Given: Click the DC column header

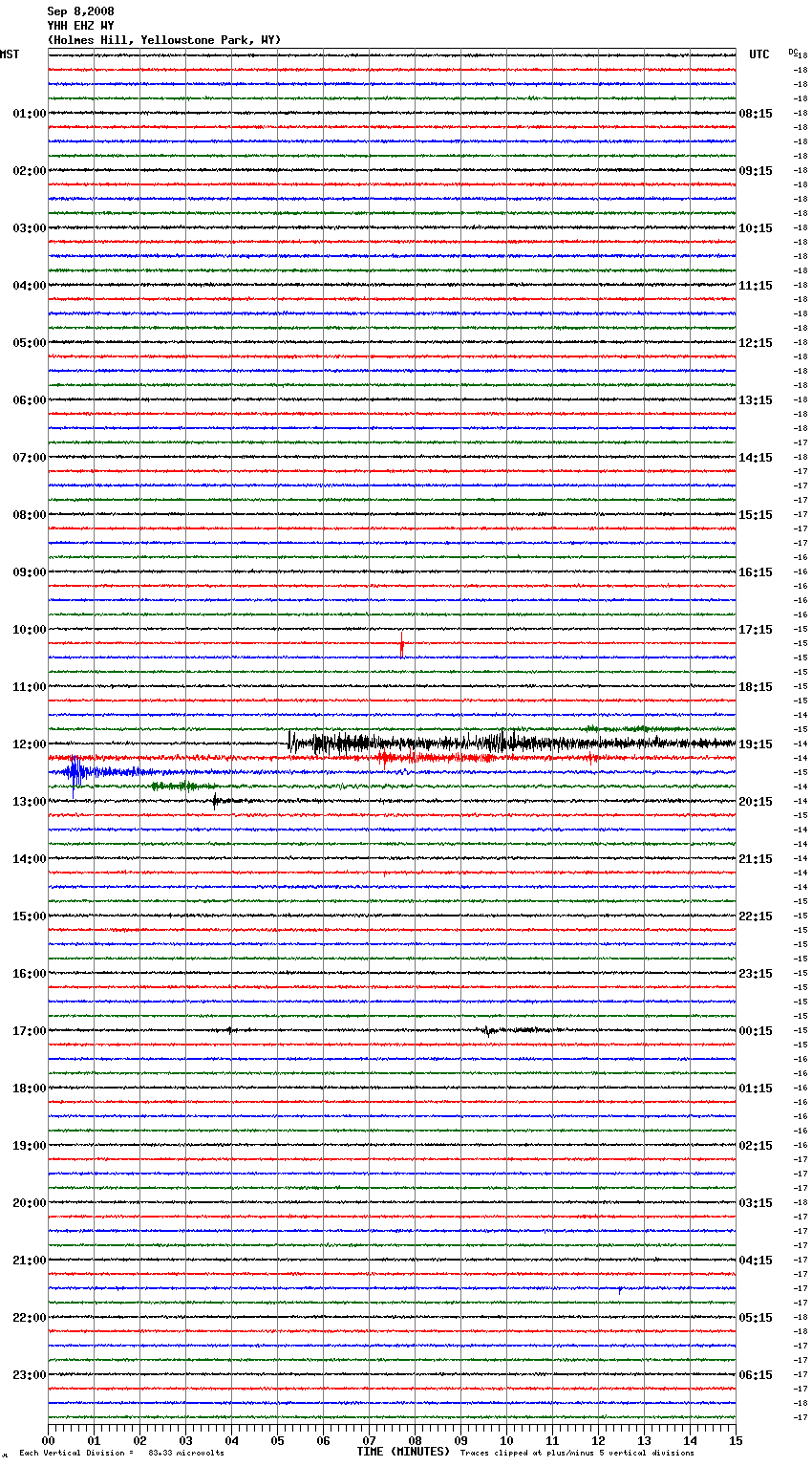Looking at the screenshot, I should click(793, 52).
